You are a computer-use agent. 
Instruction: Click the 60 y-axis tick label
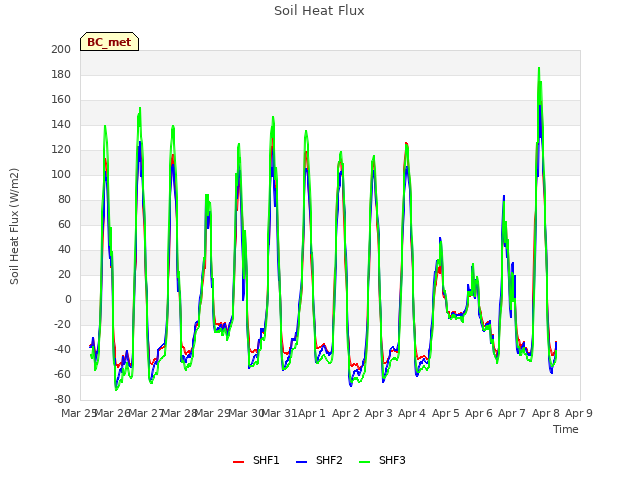(64, 224)
